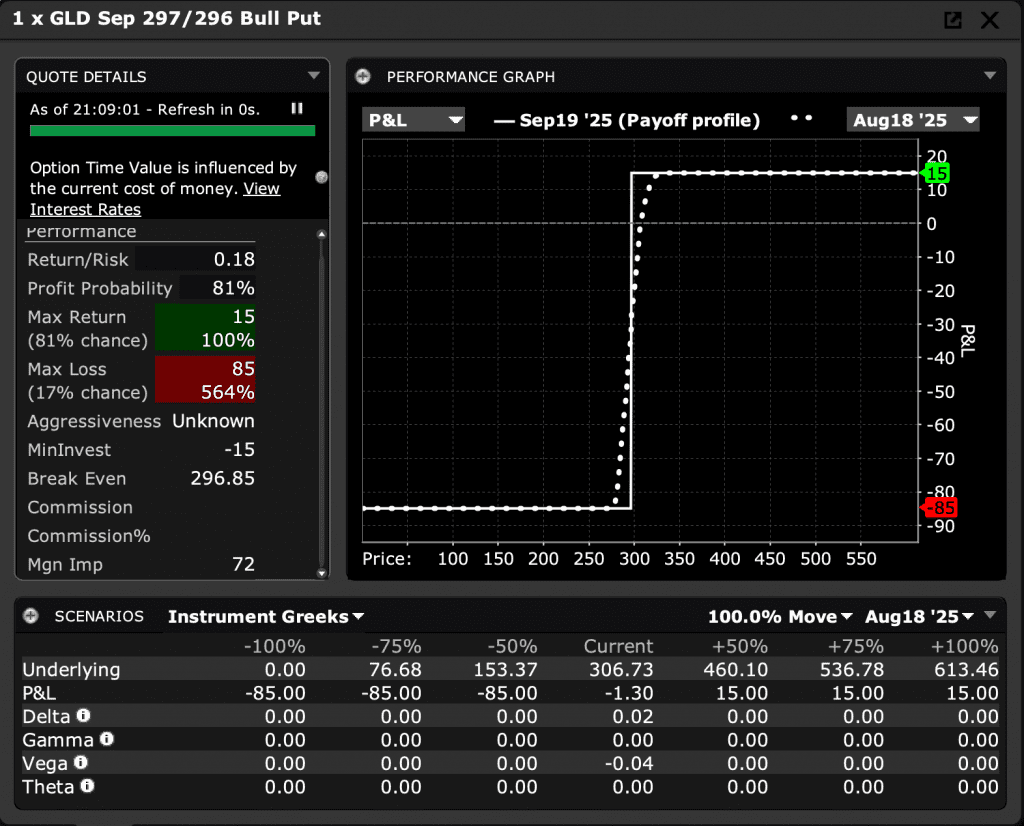
Task: Open the Scenarios panel menu arrow
Action: (990, 615)
